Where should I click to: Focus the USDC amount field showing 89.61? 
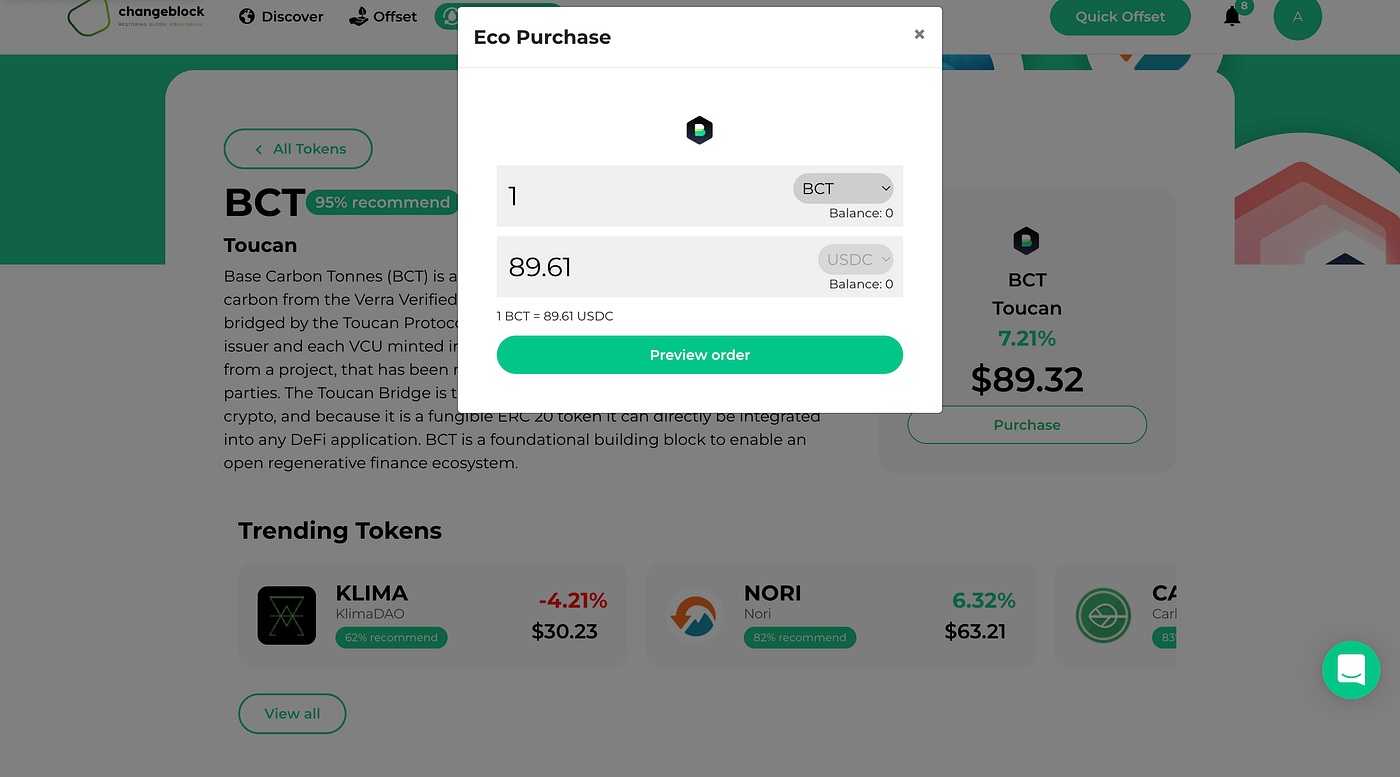(655, 267)
